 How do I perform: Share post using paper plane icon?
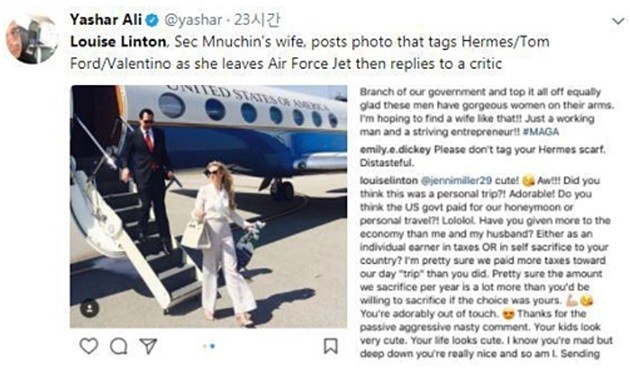point(148,346)
